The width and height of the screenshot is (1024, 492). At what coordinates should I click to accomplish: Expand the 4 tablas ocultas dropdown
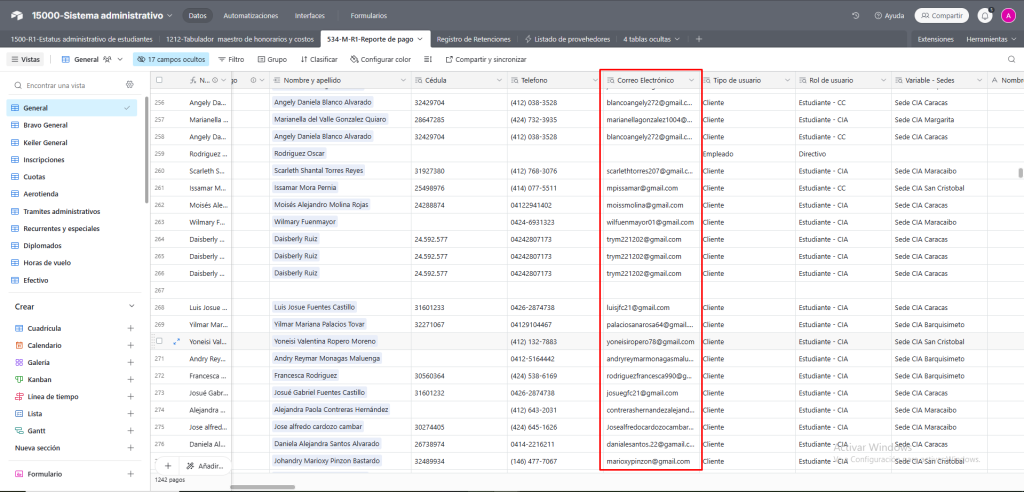coord(652,39)
